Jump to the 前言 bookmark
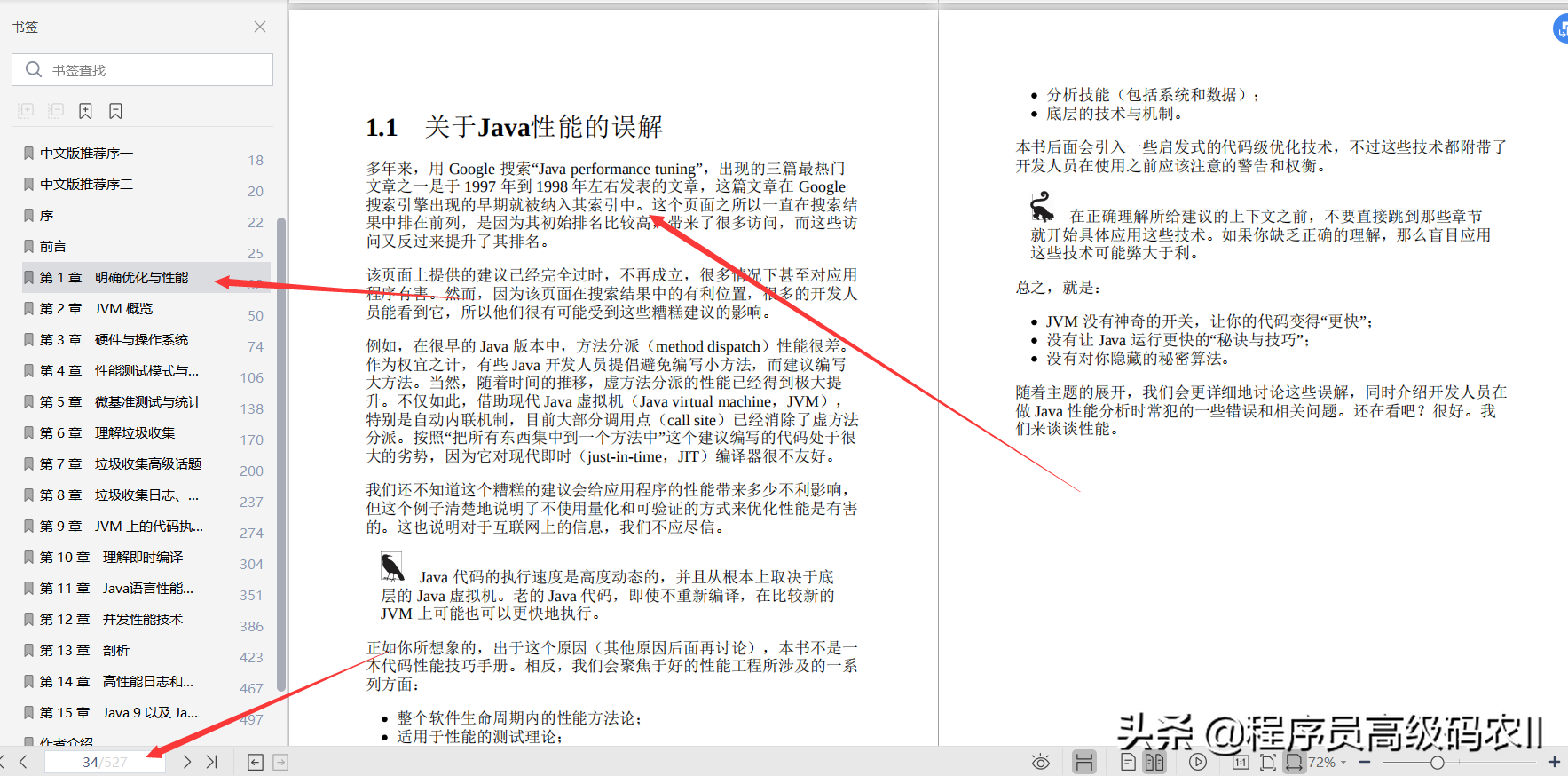1568x776 pixels. click(x=52, y=247)
